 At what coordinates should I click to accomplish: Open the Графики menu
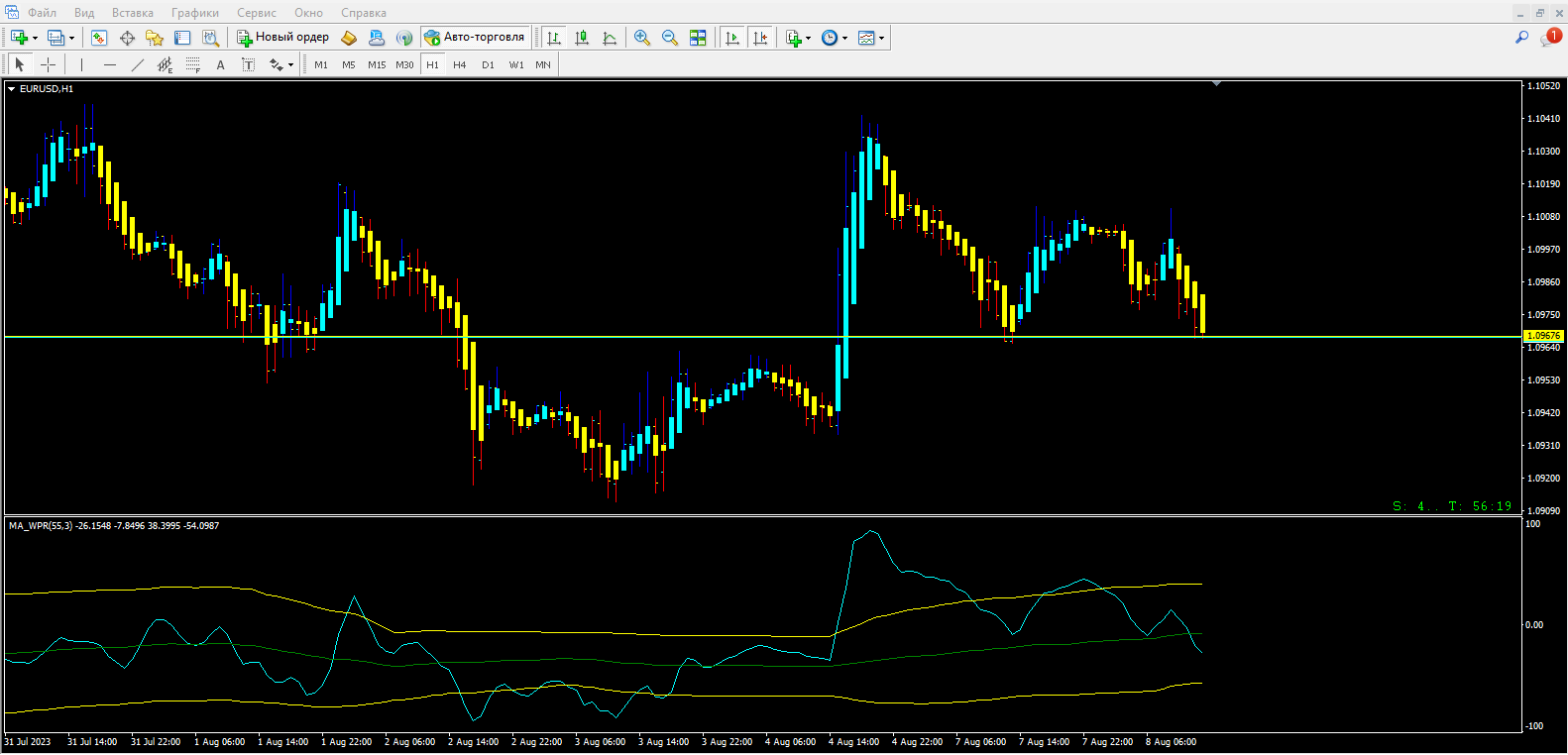(x=195, y=13)
